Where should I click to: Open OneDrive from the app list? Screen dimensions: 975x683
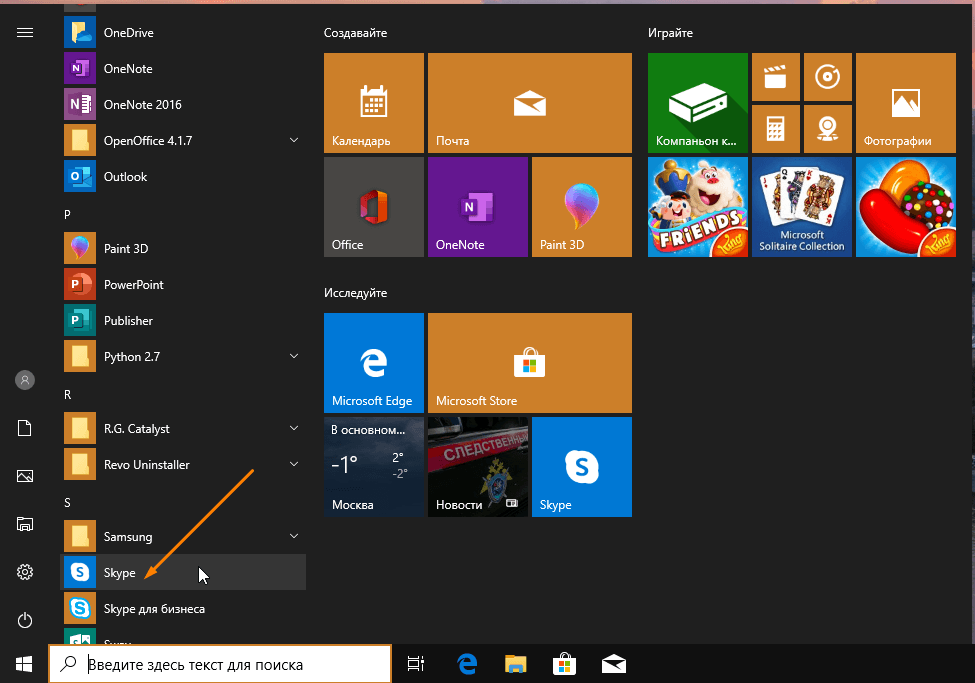click(183, 32)
